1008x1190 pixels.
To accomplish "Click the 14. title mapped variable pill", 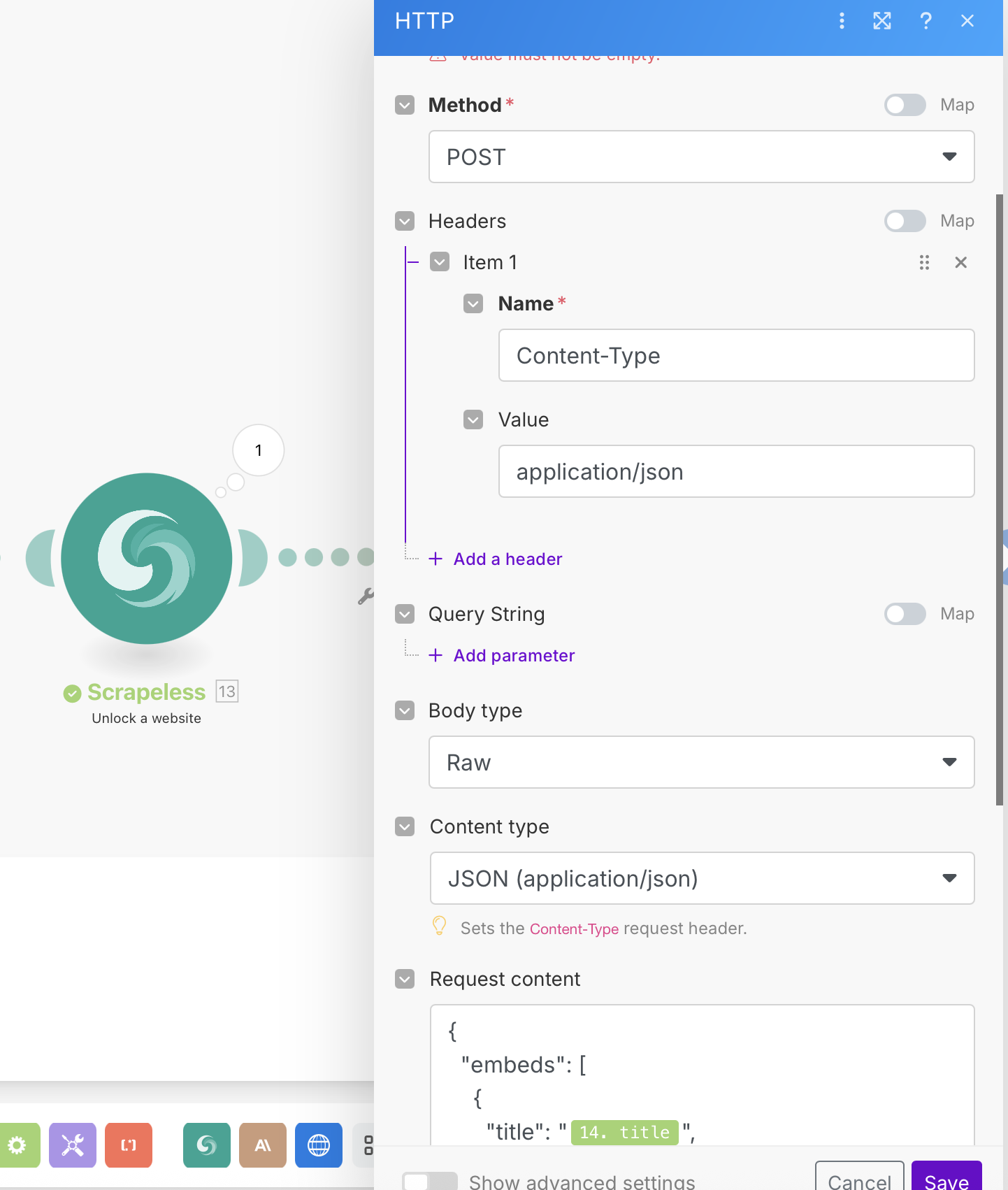I will click(625, 1132).
